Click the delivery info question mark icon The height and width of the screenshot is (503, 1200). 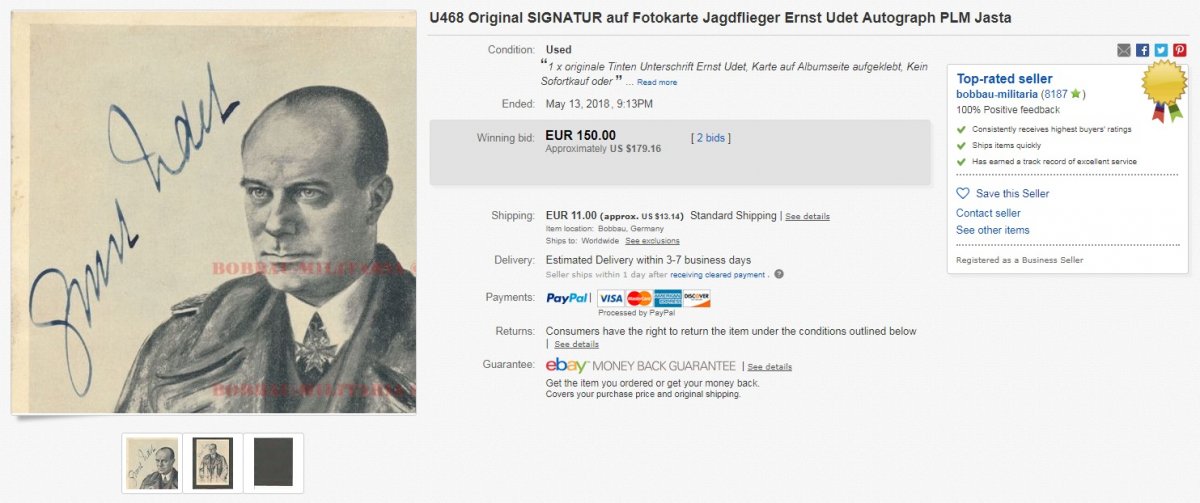click(x=779, y=274)
